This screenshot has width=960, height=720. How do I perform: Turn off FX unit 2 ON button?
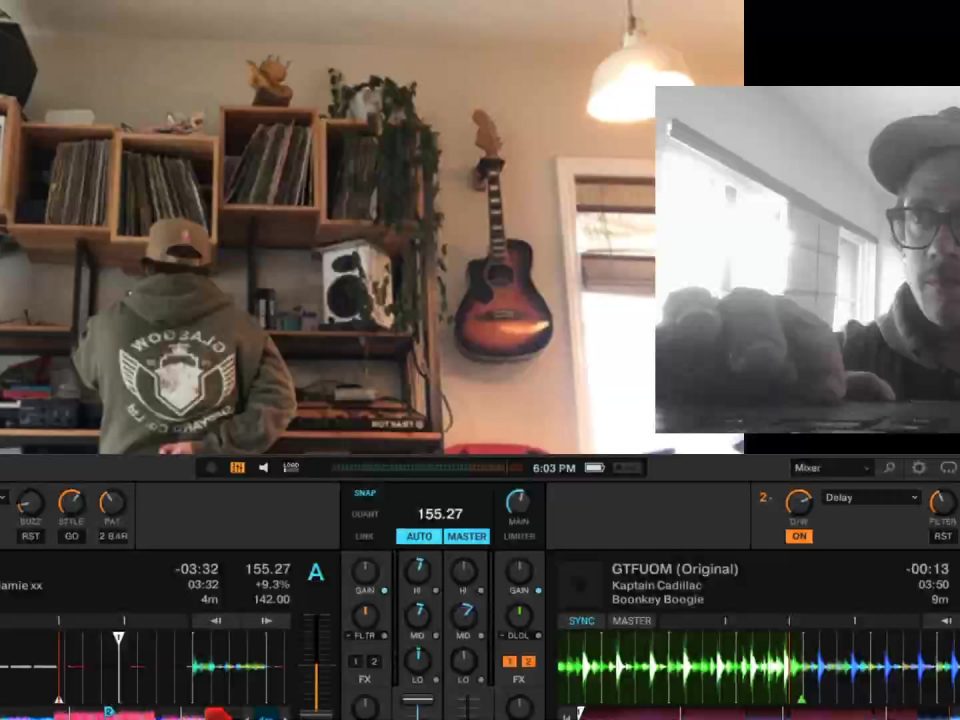[x=798, y=536]
